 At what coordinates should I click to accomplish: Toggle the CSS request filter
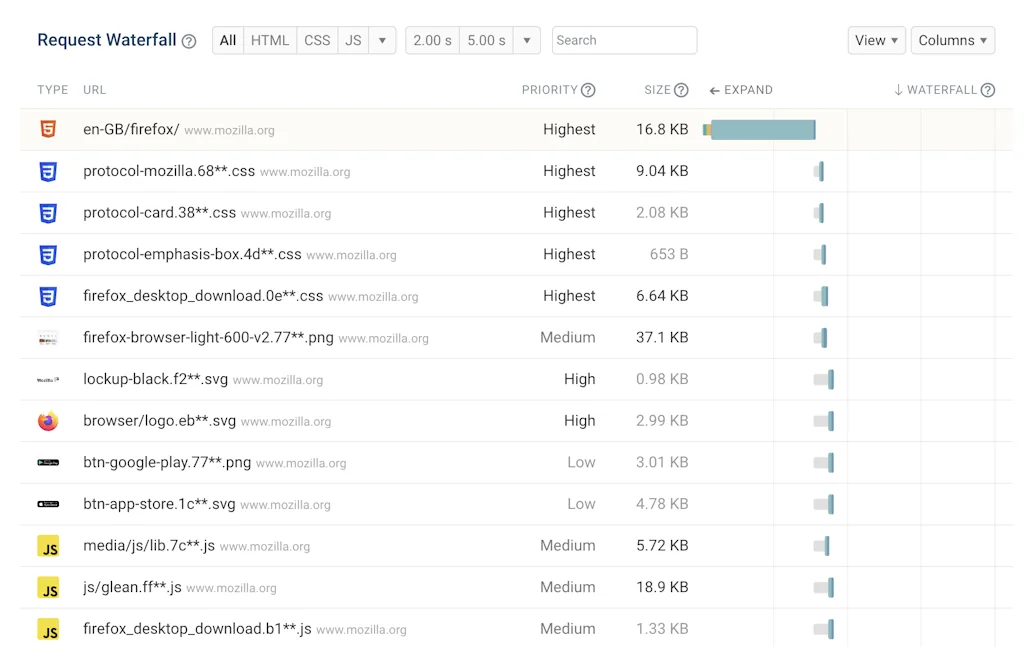coord(317,40)
